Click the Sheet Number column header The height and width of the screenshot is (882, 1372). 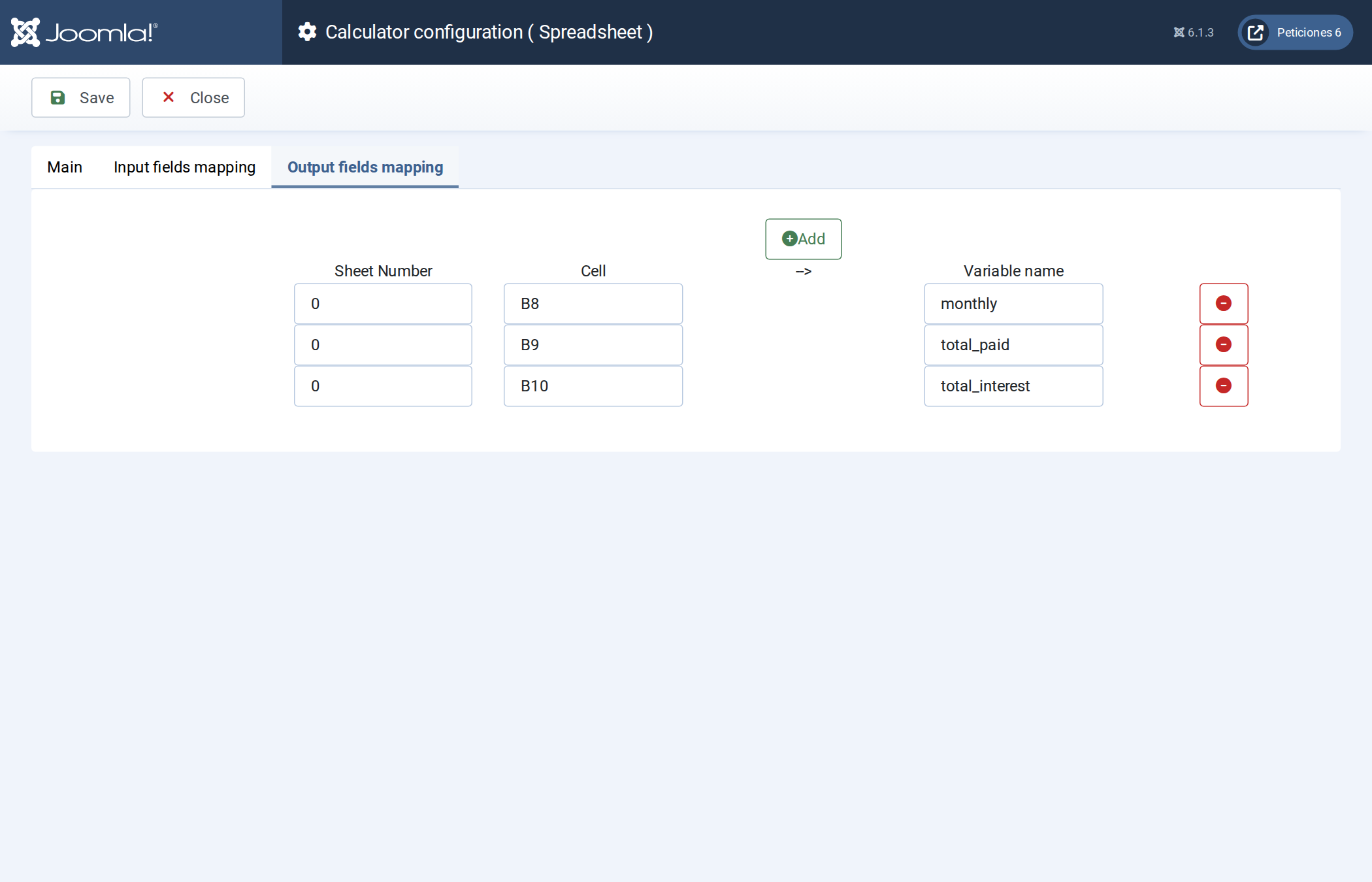[x=383, y=271]
